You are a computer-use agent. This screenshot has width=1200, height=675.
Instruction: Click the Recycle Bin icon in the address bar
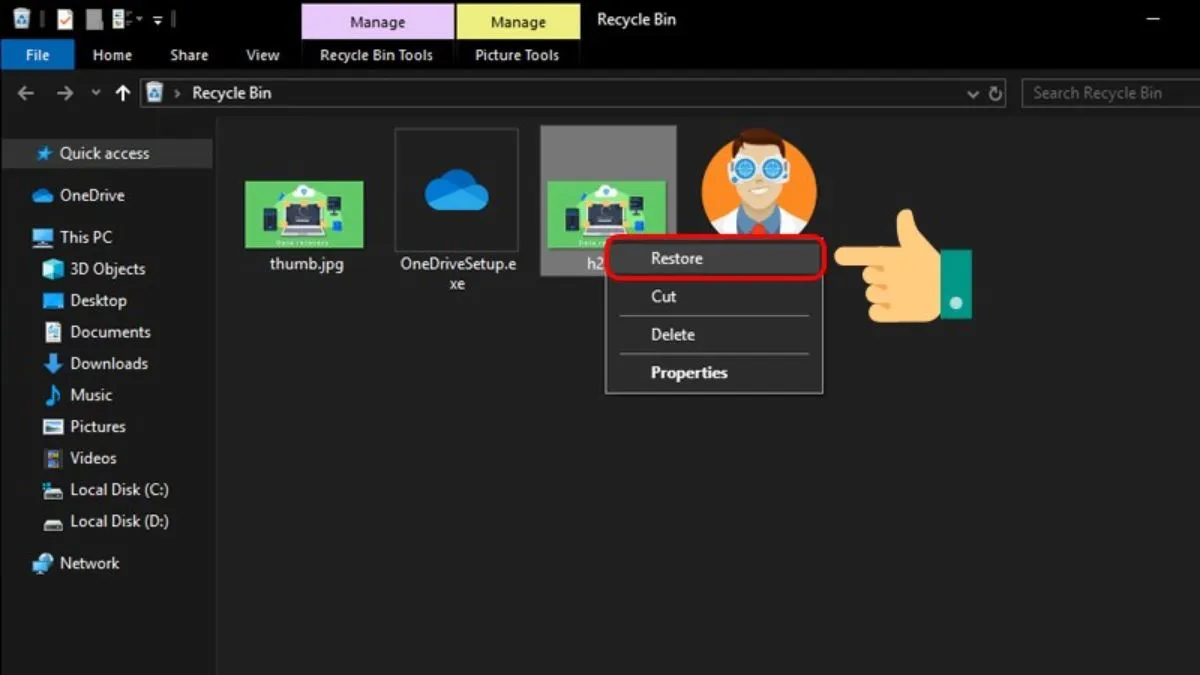155,92
